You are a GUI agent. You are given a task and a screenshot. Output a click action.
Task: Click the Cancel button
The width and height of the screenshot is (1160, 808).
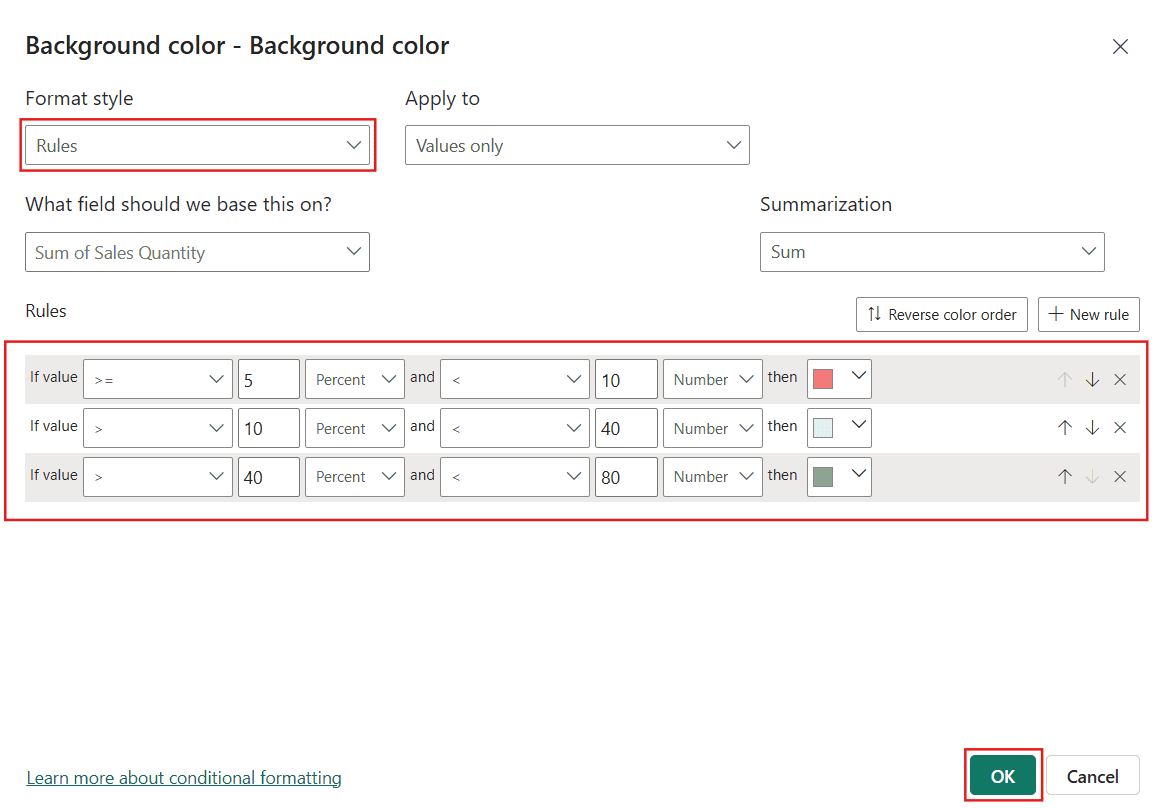tap(1092, 775)
